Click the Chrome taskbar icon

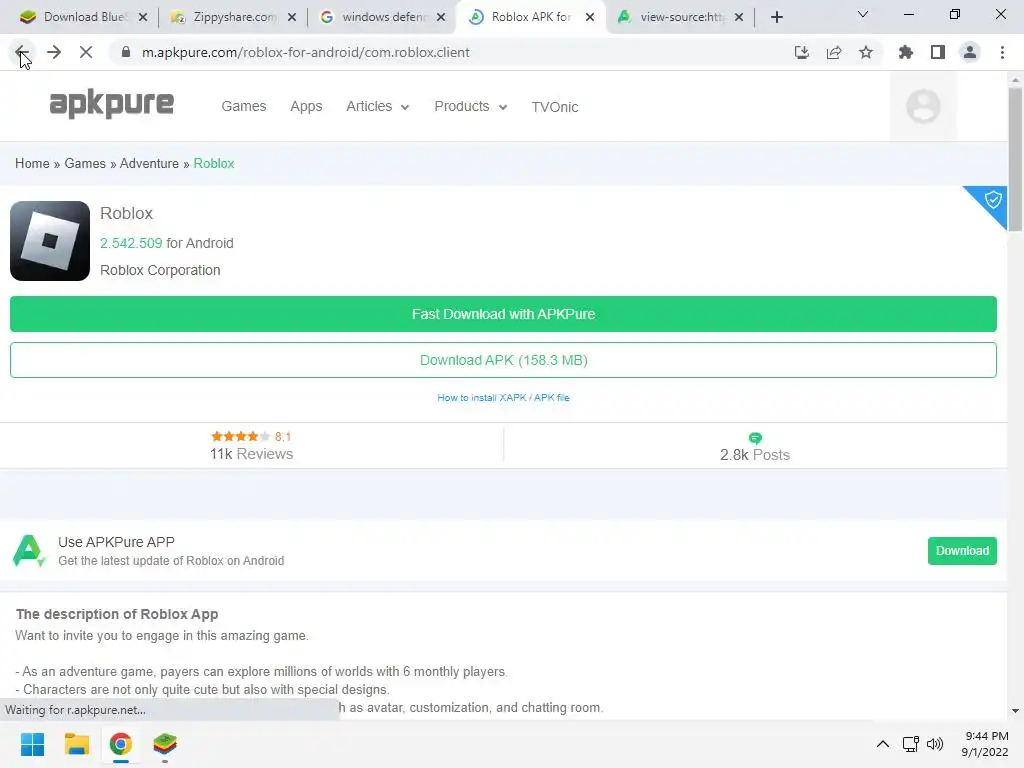coord(120,744)
